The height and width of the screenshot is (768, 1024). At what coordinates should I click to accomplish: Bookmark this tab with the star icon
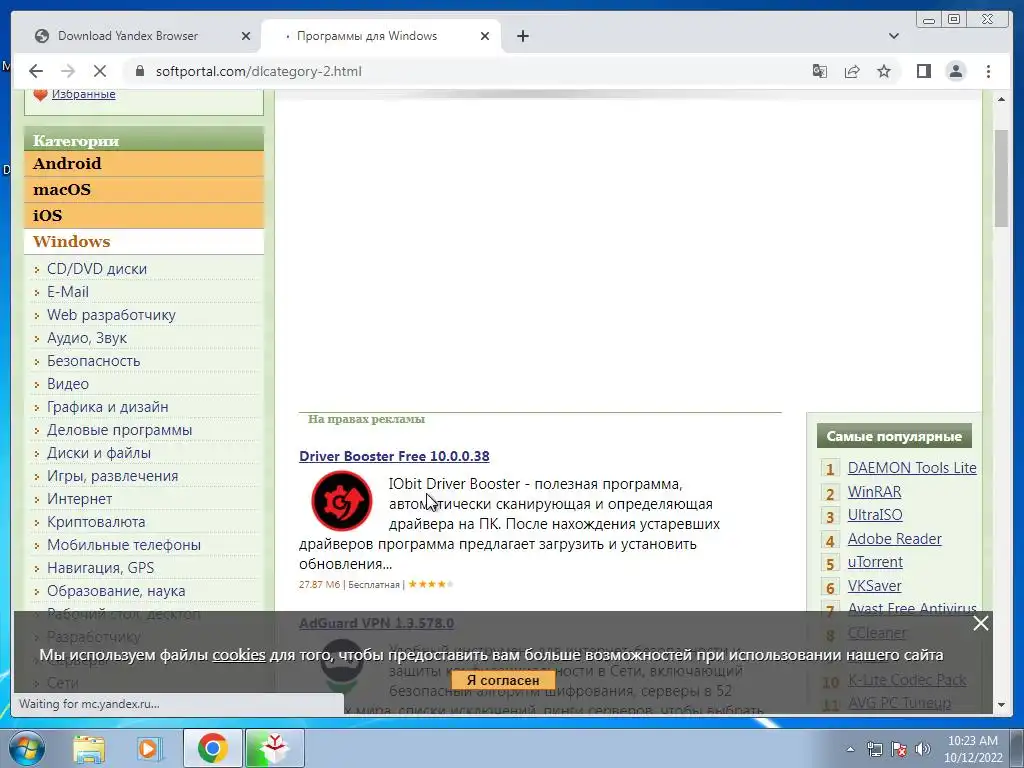click(884, 71)
